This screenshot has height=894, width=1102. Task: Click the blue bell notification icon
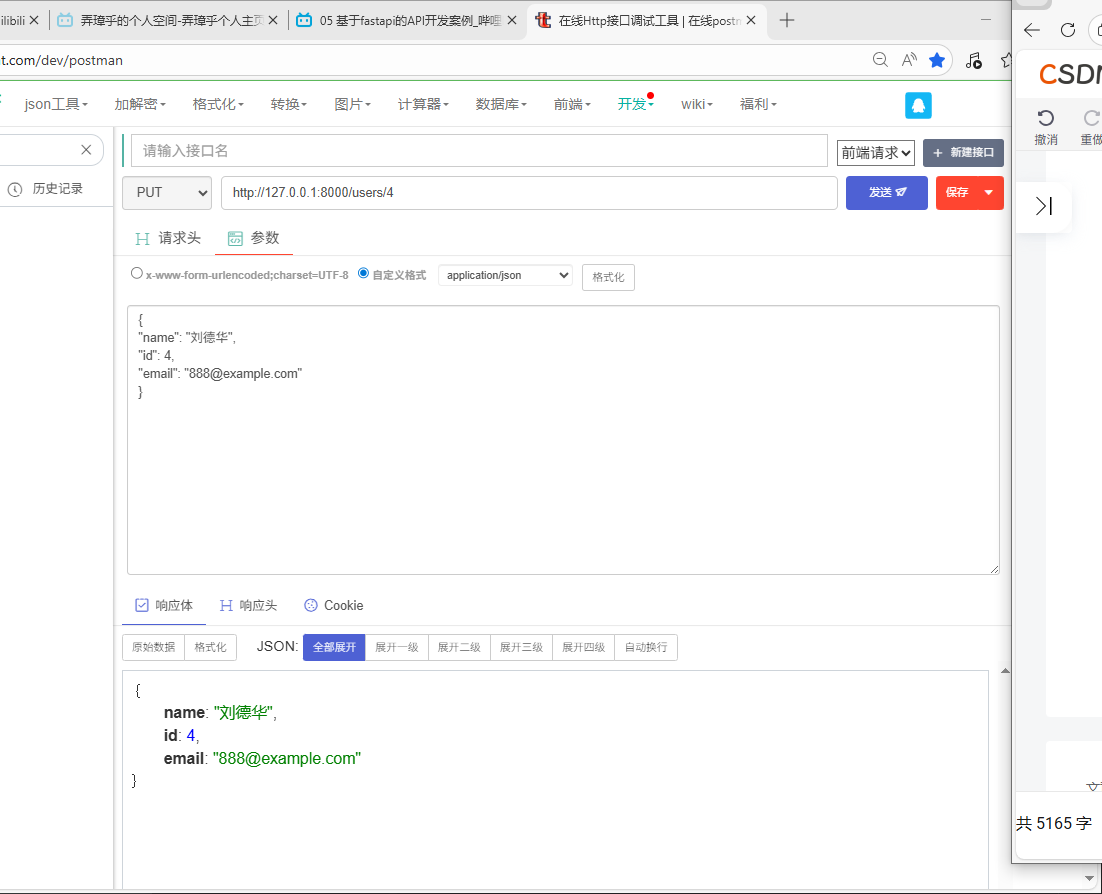coord(918,105)
